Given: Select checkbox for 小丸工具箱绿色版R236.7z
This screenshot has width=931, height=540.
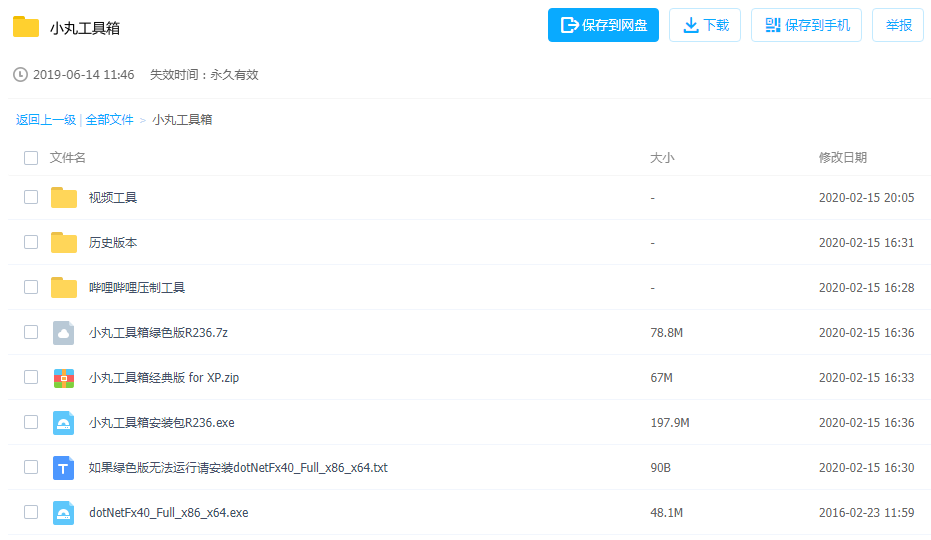Looking at the screenshot, I should [31, 332].
